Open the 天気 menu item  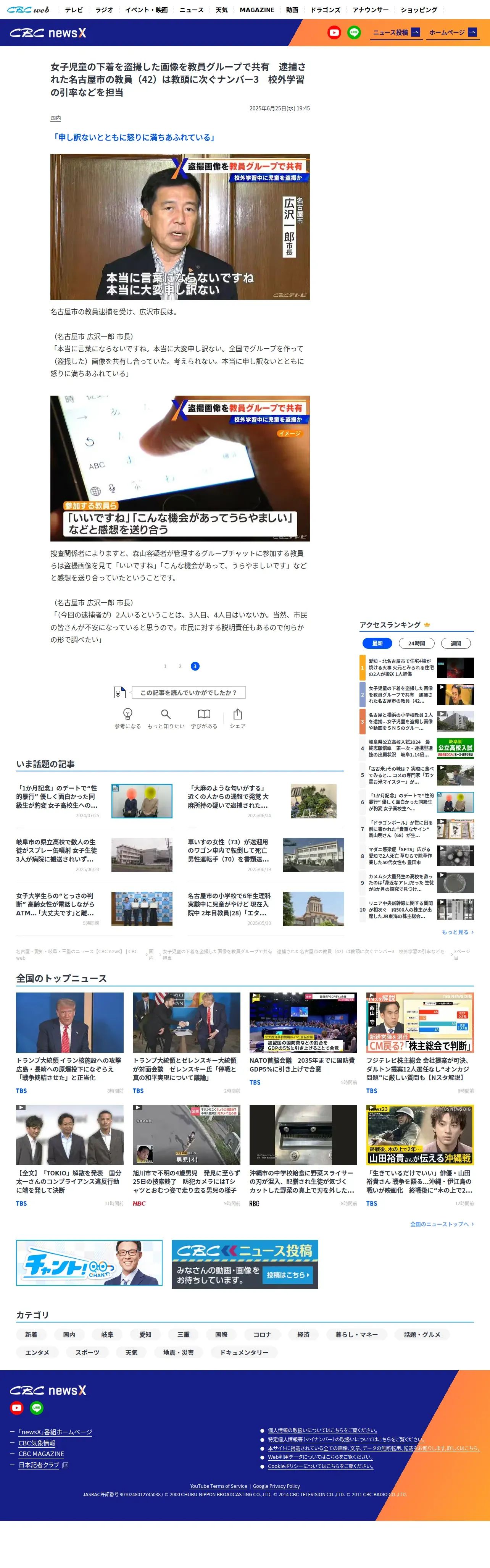(x=221, y=10)
